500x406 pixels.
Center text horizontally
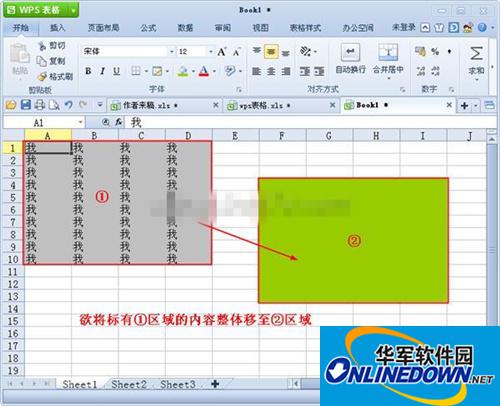coord(271,71)
